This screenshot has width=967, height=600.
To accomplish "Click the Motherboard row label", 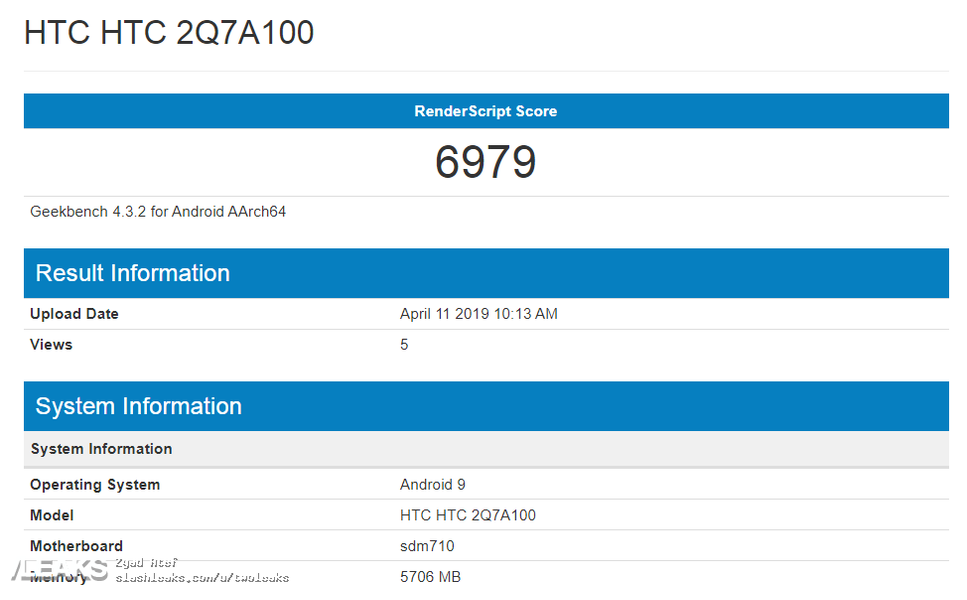I will 76,546.
